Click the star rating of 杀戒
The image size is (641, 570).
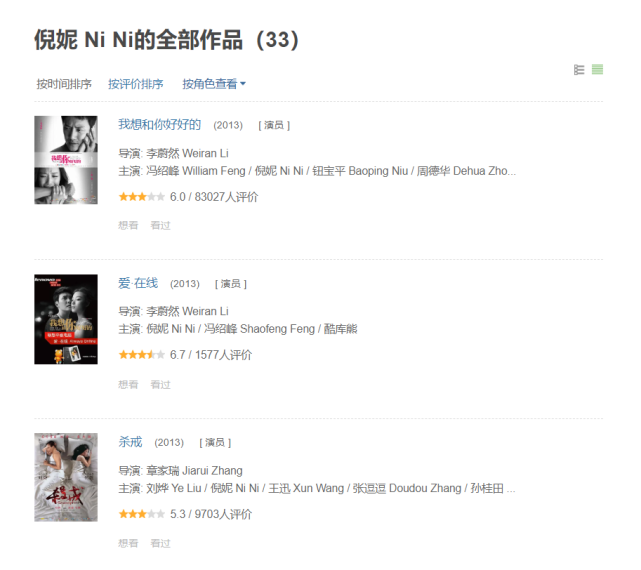(142, 514)
